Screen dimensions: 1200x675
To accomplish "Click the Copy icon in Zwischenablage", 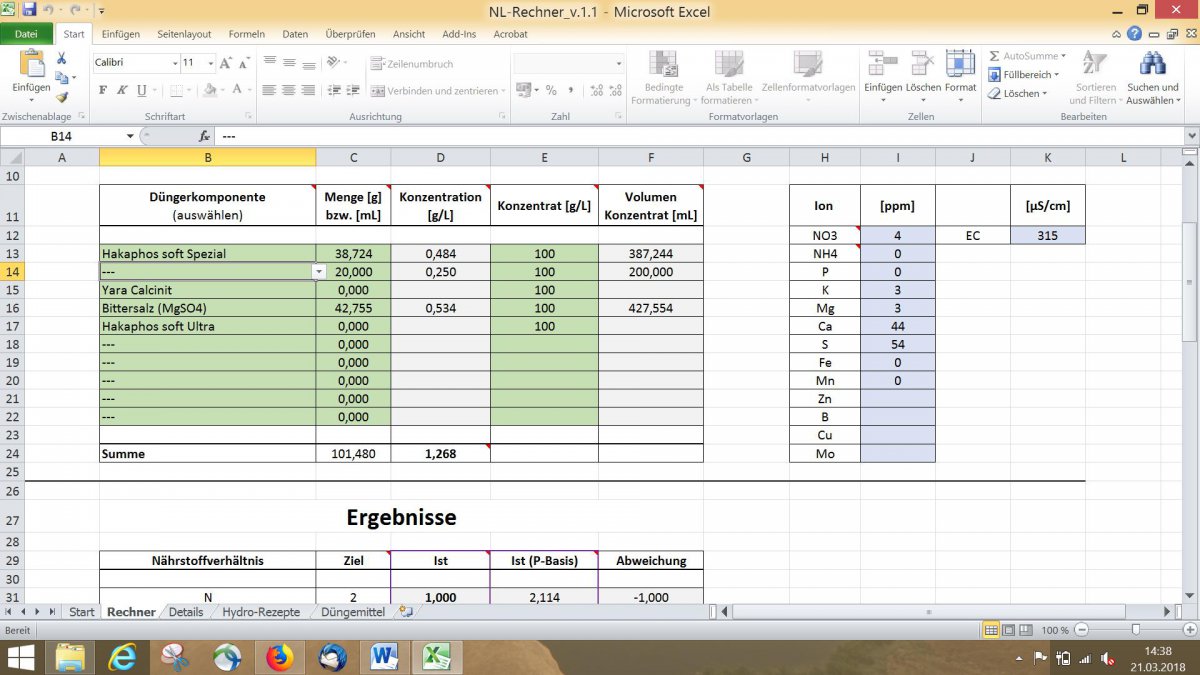I will (62, 78).
